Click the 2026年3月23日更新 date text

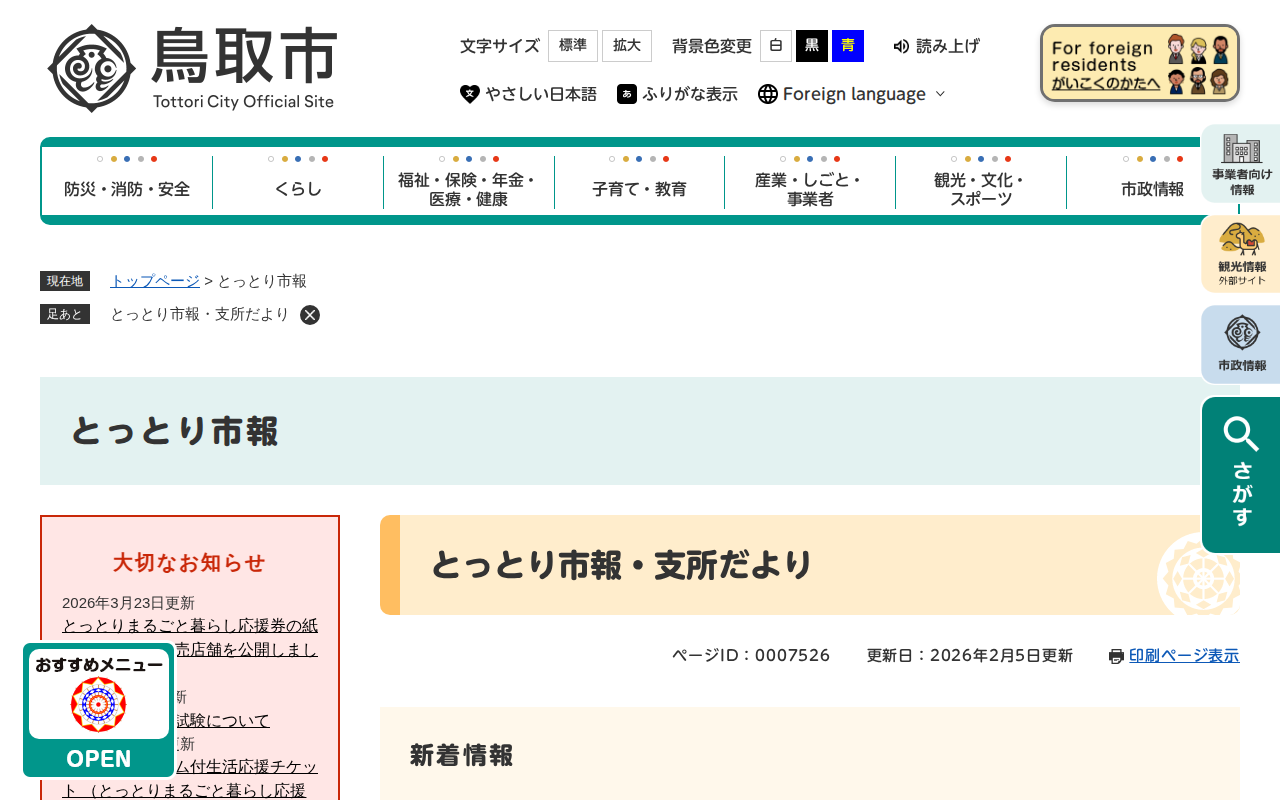tap(128, 603)
